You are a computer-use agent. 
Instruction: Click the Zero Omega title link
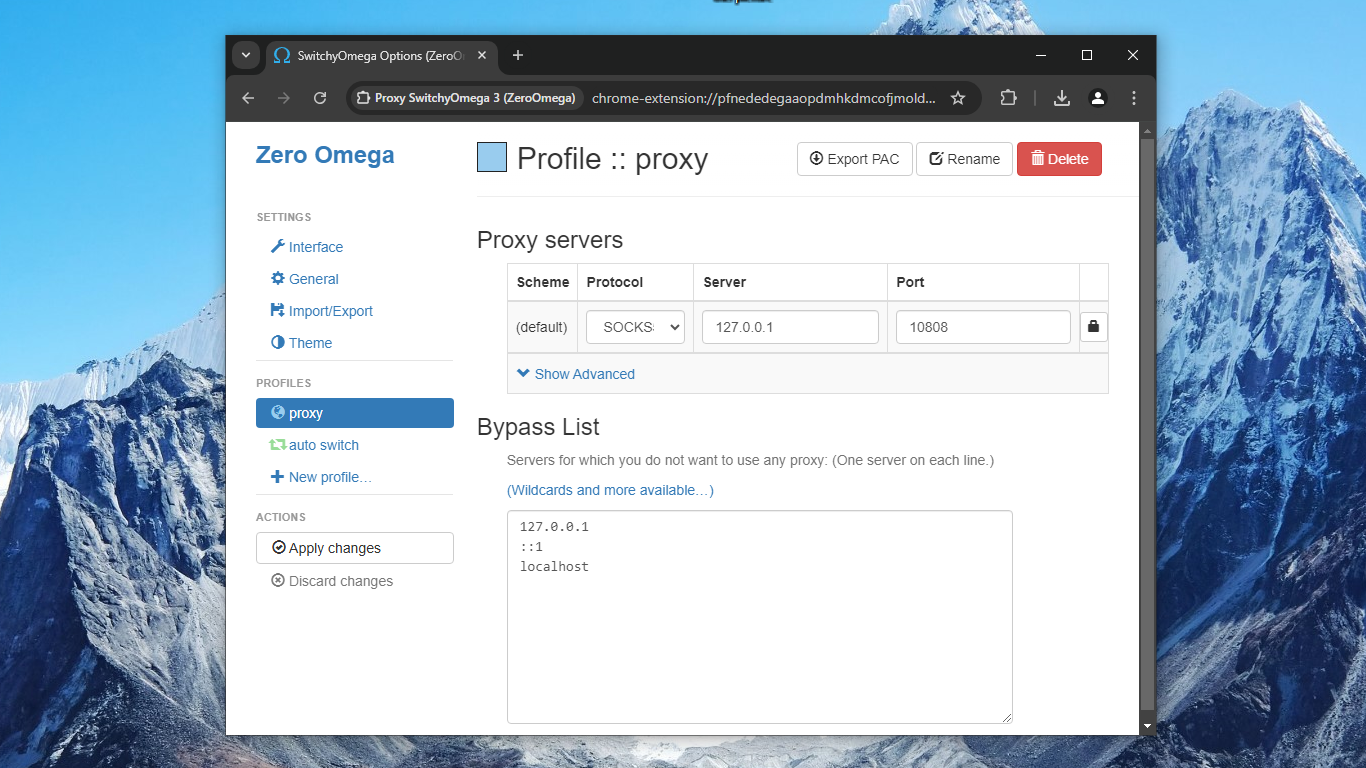[325, 155]
